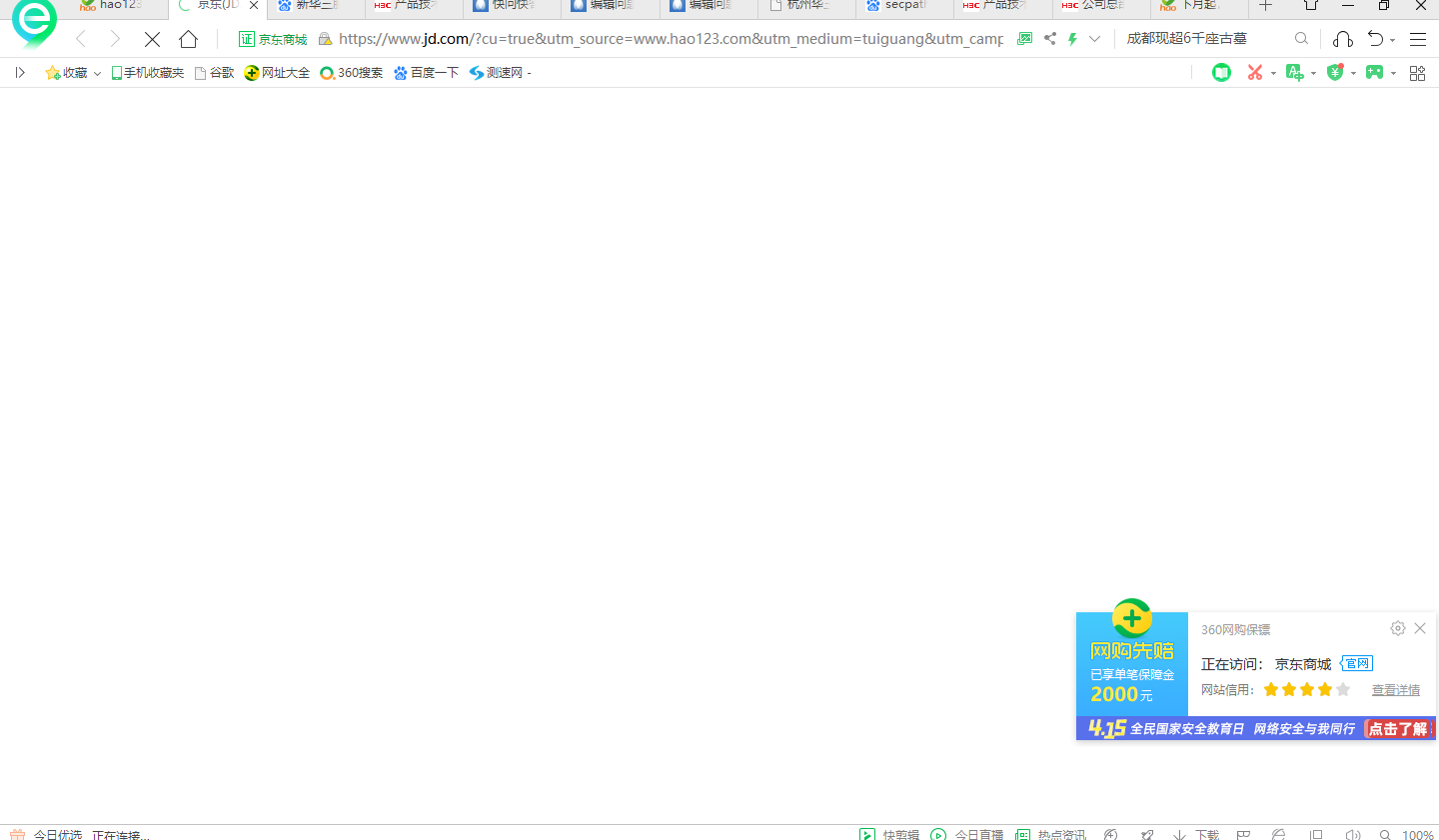
Task: Switch to the secpath tab
Action: (904, 6)
